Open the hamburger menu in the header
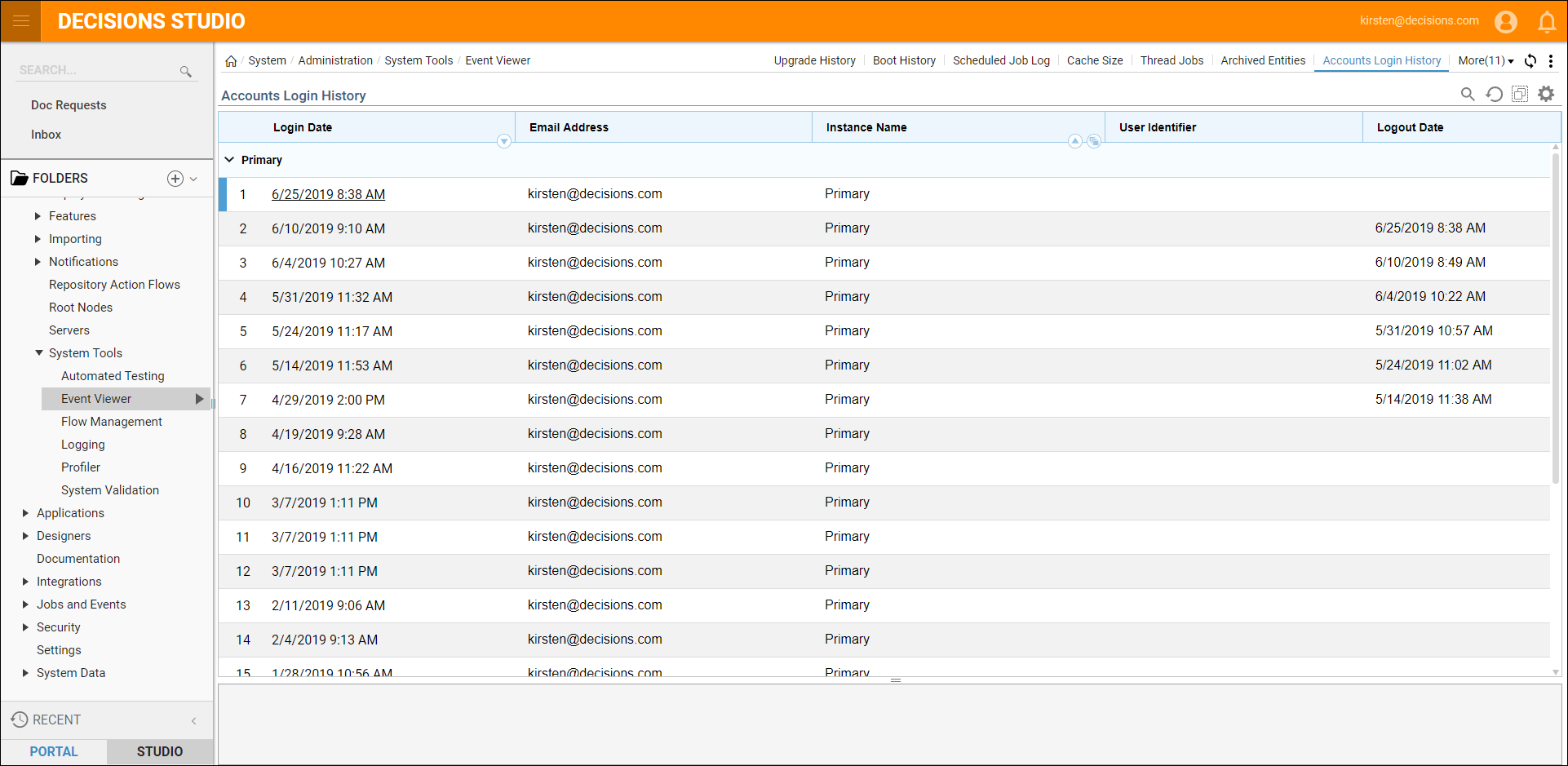The image size is (1568, 766). pyautogui.click(x=21, y=21)
